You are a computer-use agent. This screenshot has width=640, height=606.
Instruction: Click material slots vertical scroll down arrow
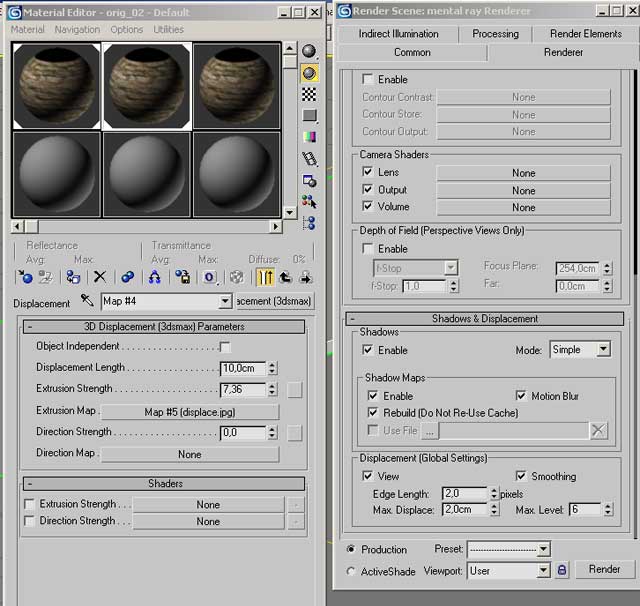tap(289, 212)
